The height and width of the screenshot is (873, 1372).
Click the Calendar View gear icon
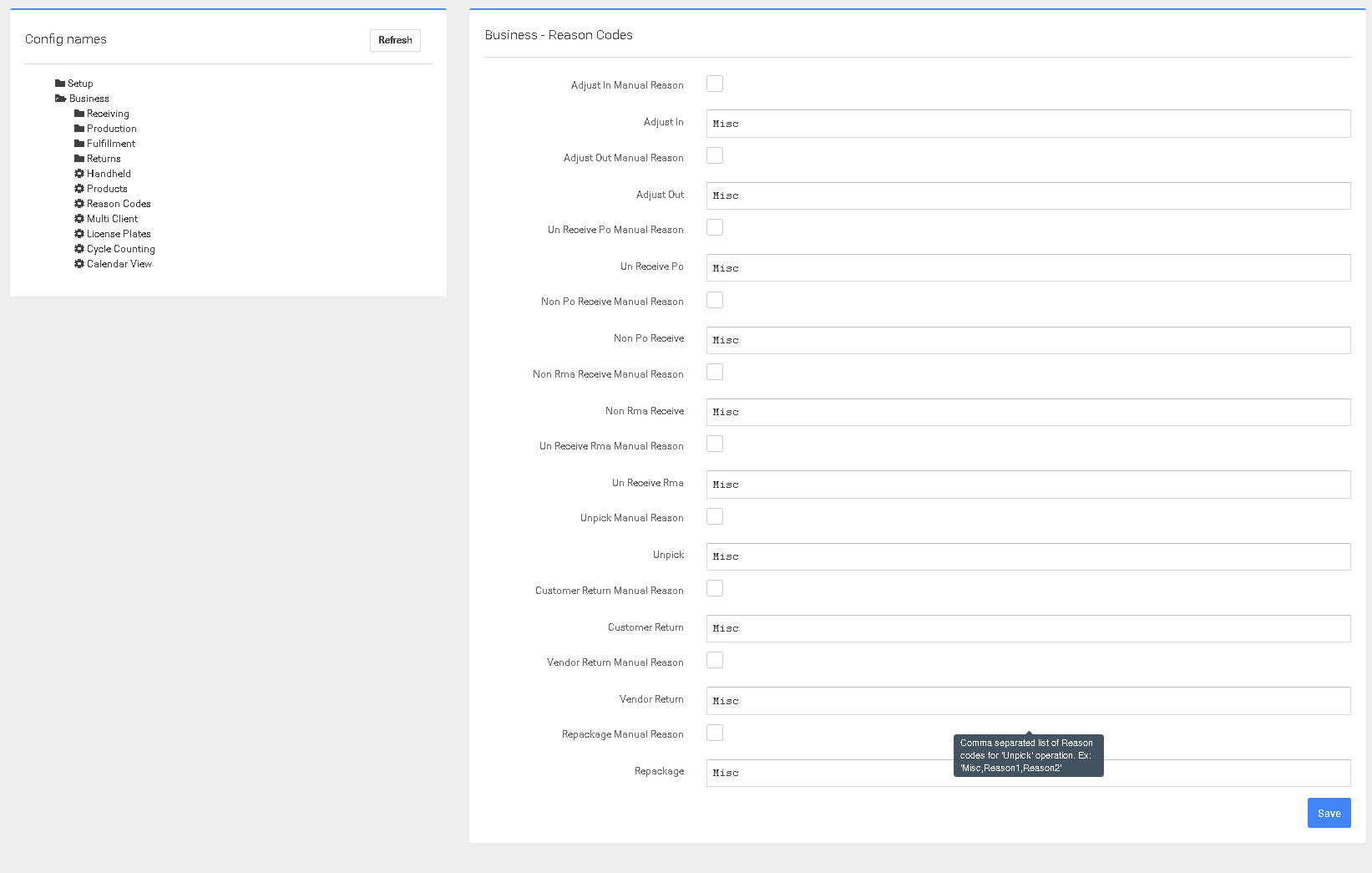point(79,264)
